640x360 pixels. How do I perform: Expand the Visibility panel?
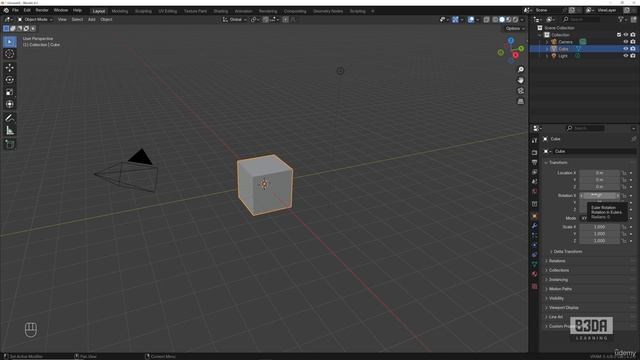coord(556,298)
